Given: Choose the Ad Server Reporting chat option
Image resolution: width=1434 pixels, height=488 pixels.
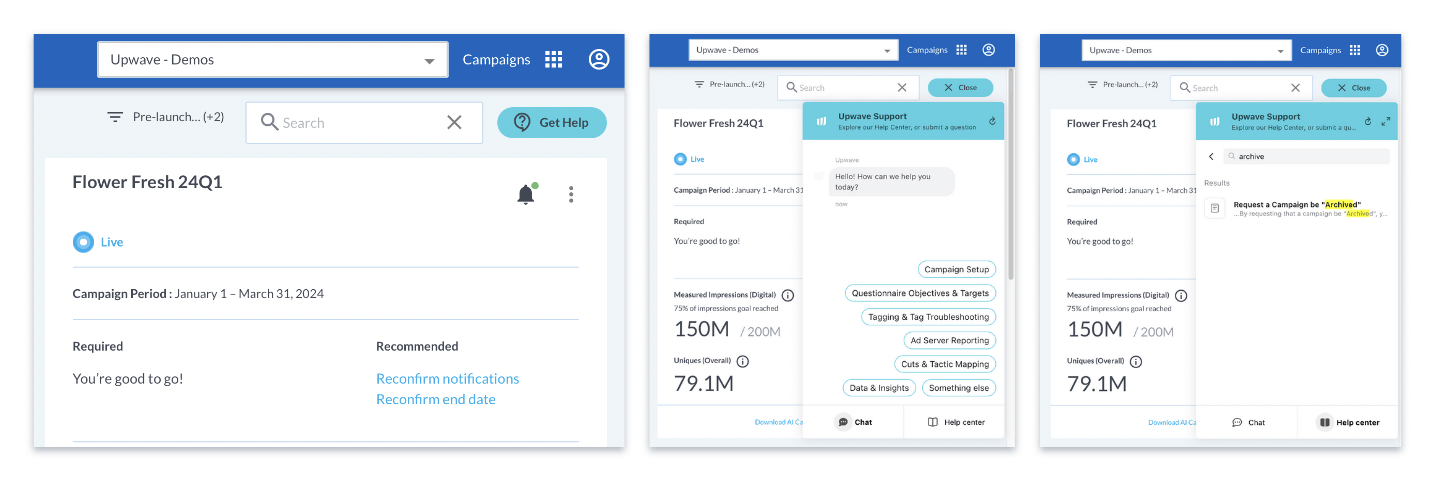Looking at the screenshot, I should pyautogui.click(x=950, y=340).
